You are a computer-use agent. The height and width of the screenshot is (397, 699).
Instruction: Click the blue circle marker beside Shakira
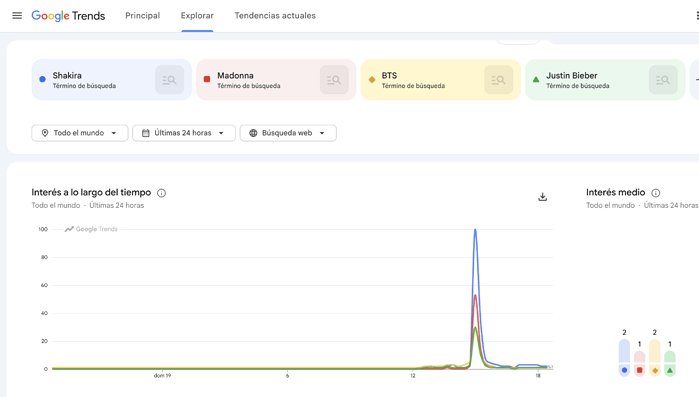point(42,79)
